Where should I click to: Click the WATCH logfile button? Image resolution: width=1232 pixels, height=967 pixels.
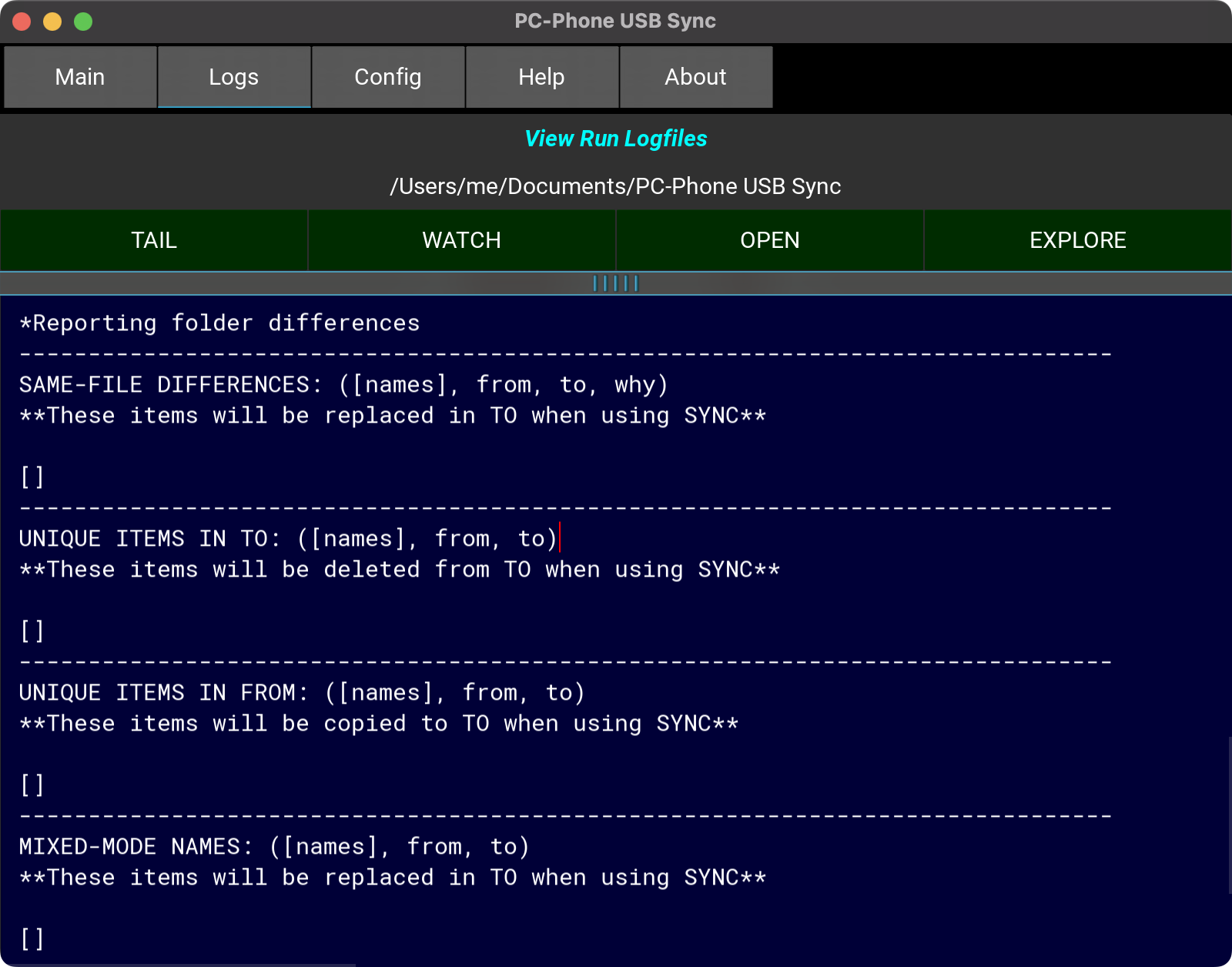point(462,240)
